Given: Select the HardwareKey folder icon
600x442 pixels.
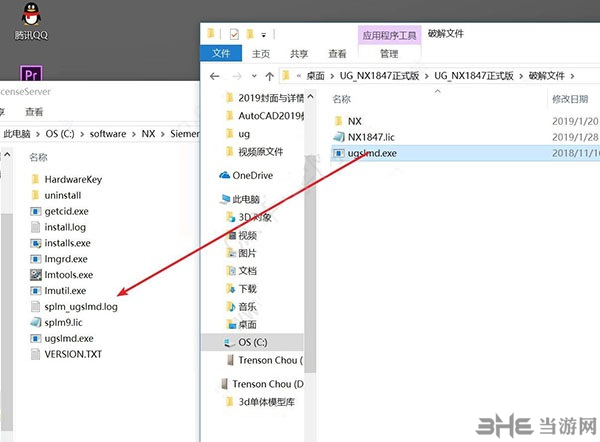Looking at the screenshot, I should tap(35, 179).
